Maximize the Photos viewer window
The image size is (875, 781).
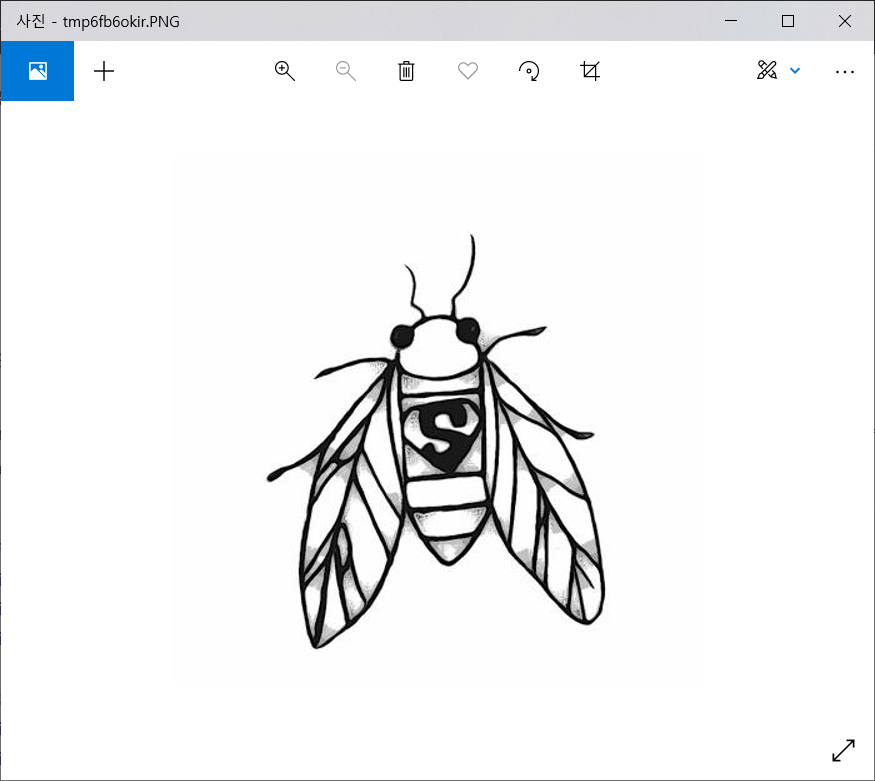788,21
